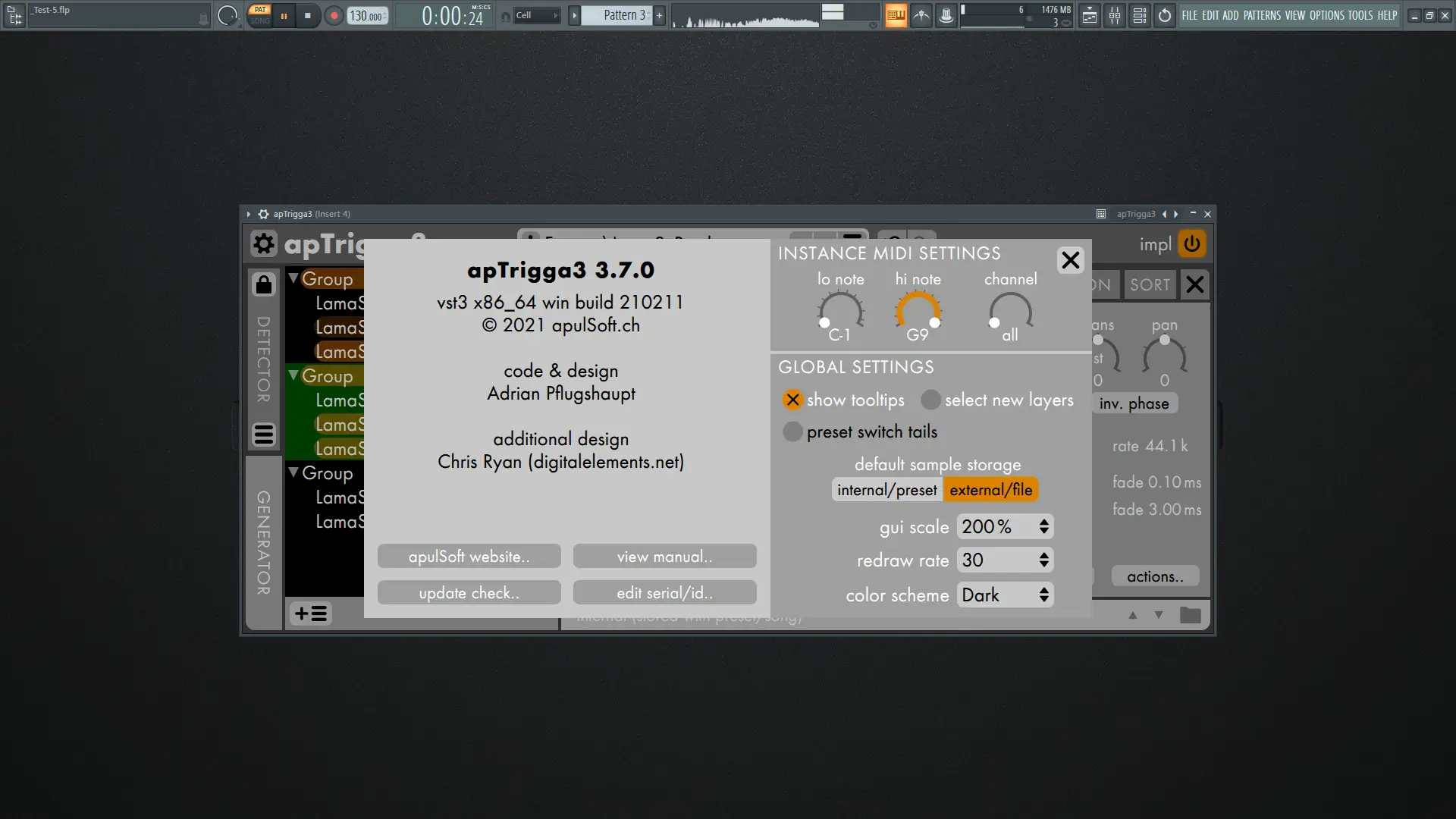Click the folder icon at bottom right

tap(1190, 615)
